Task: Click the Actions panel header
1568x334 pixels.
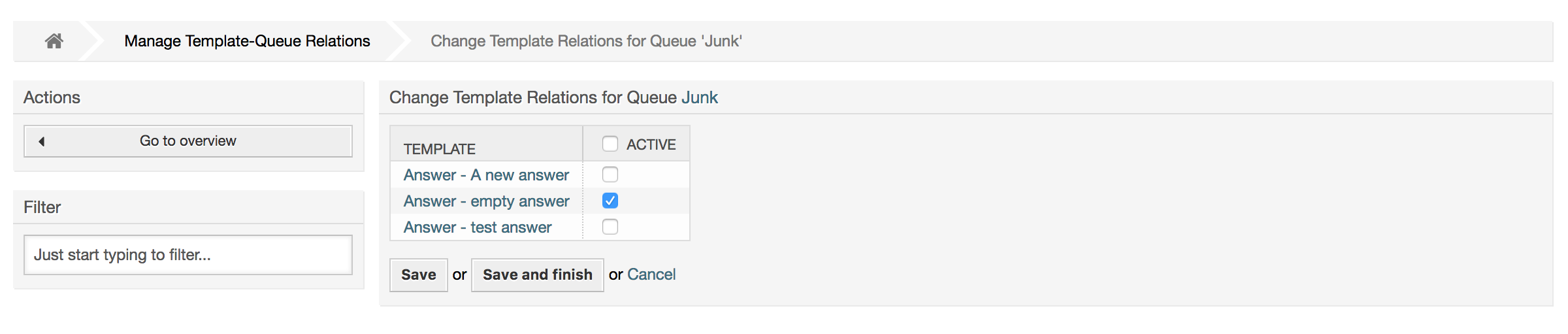Action: pos(52,97)
